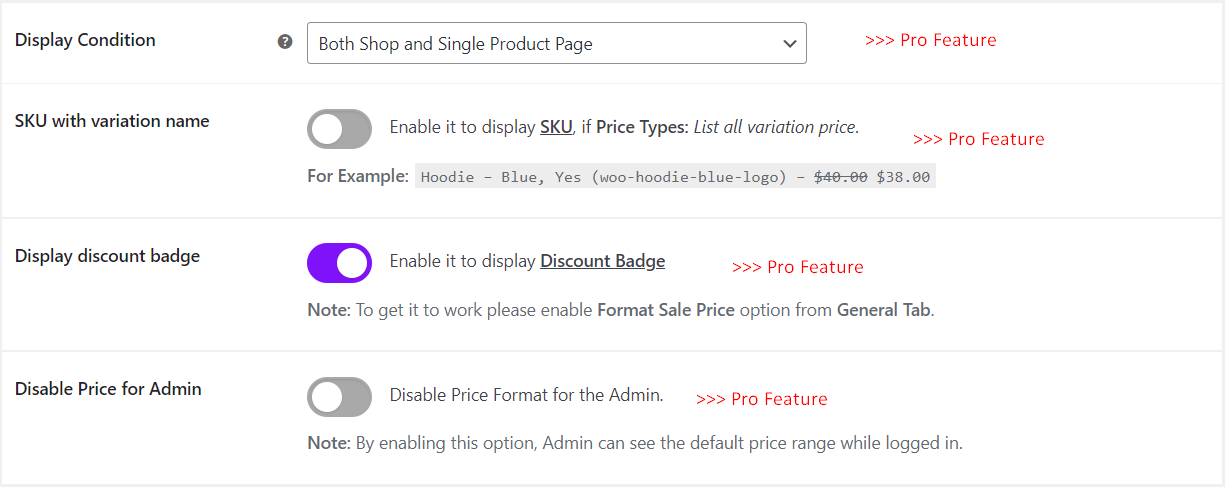Click the underlined SKU link

[556, 127]
